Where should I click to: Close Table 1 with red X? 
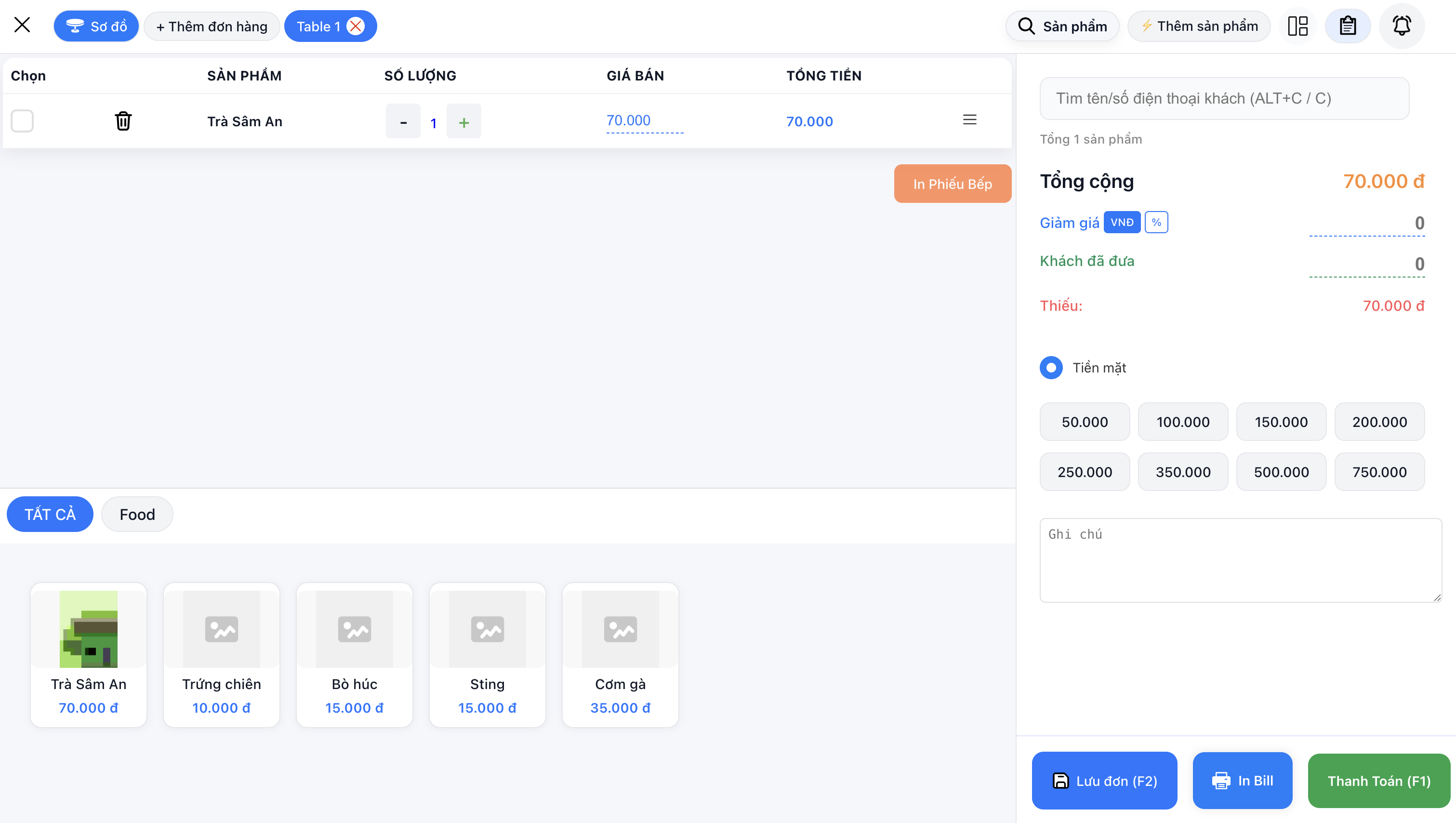point(356,26)
